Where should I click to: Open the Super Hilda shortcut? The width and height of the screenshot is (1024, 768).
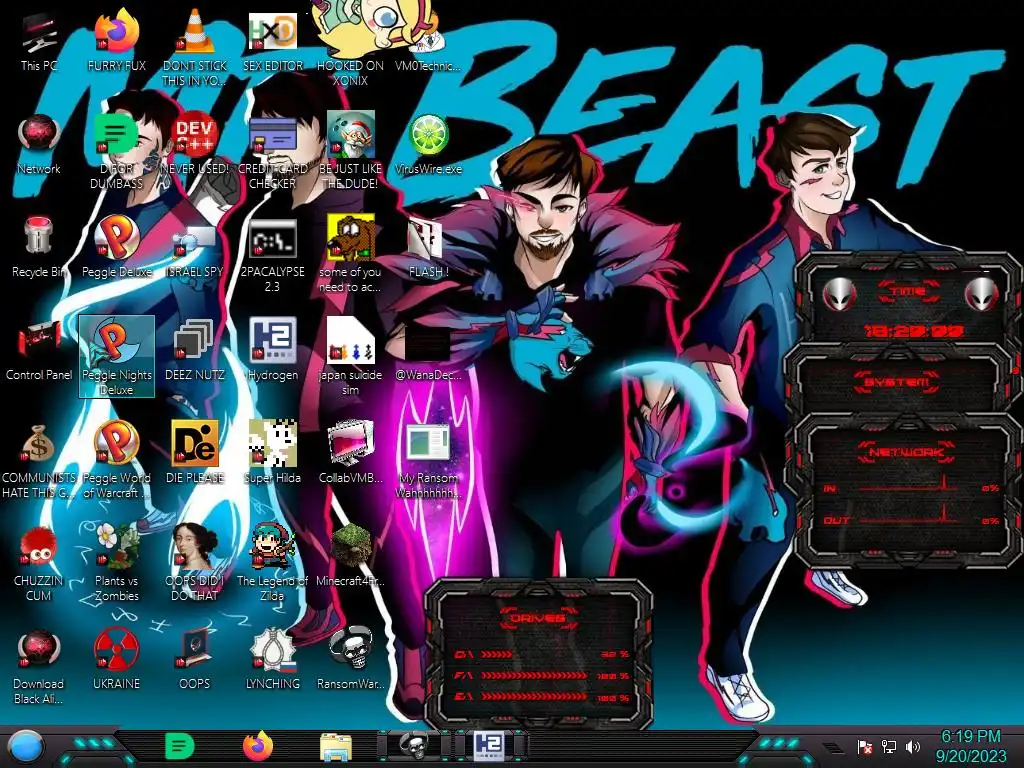(x=273, y=453)
